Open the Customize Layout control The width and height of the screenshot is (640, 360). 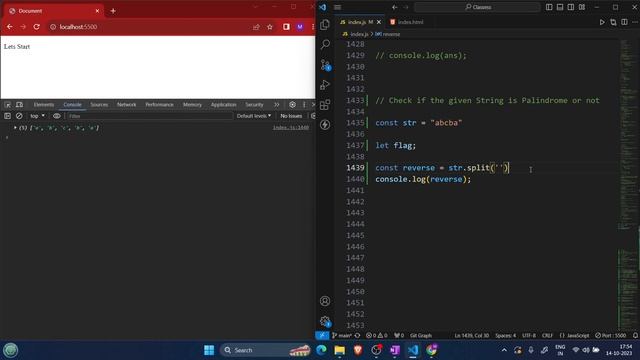pyautogui.click(x=582, y=7)
